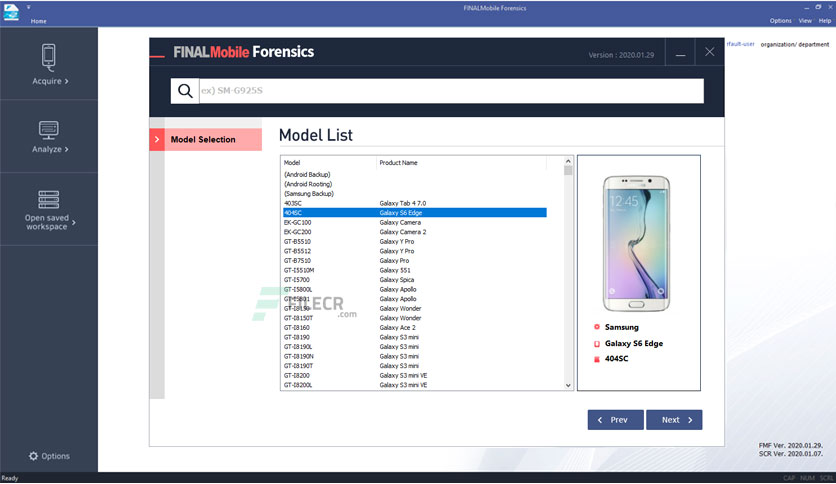This screenshot has height=484, width=836.
Task: Proceed with the Next button
Action: (674, 420)
